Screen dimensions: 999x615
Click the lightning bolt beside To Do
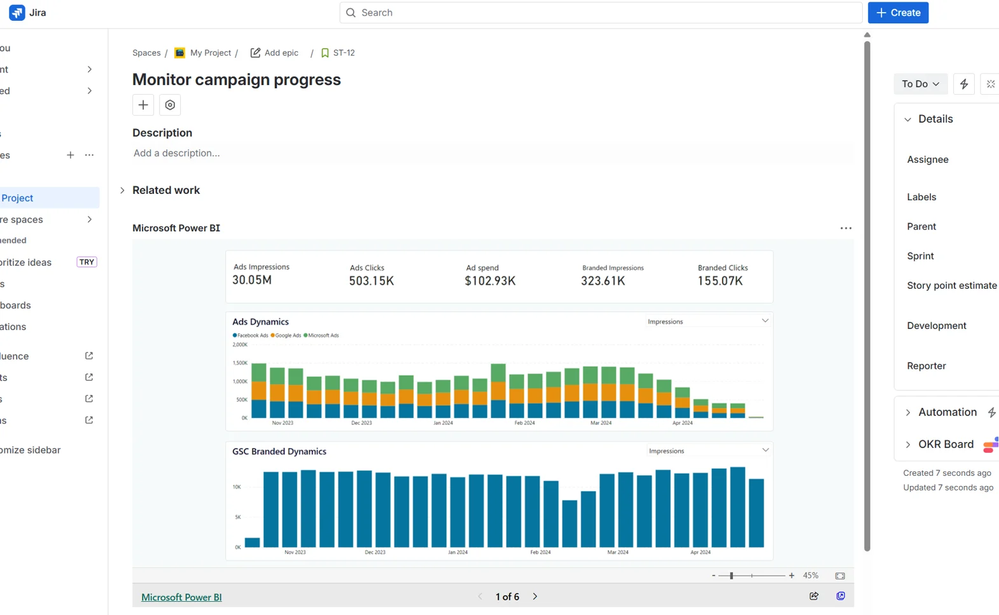pos(964,83)
